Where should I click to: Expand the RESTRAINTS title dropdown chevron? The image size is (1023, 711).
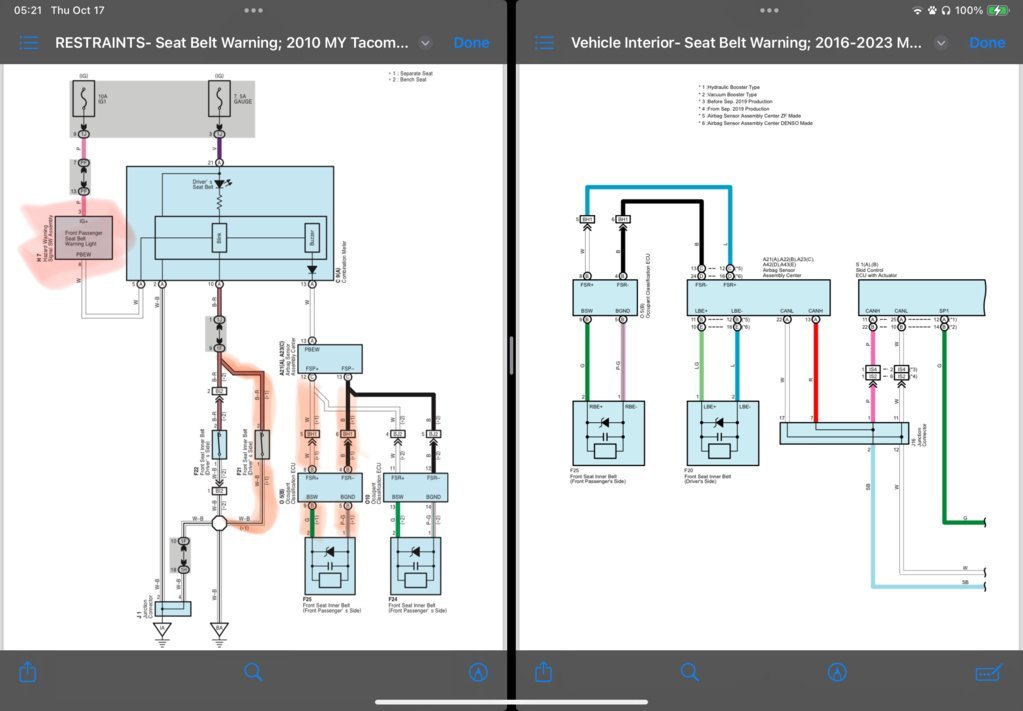pos(425,43)
